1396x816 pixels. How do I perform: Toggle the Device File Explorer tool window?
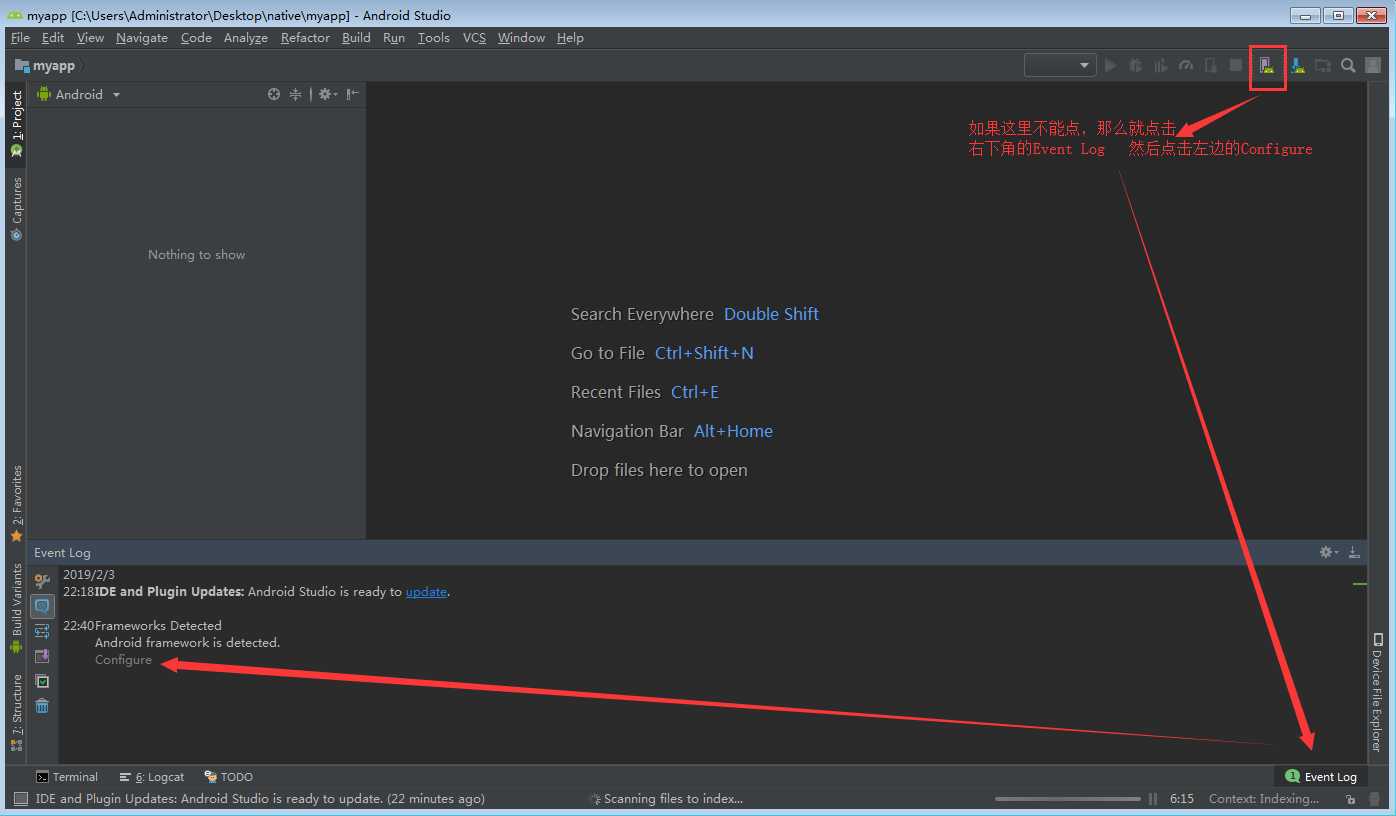[x=1377, y=692]
